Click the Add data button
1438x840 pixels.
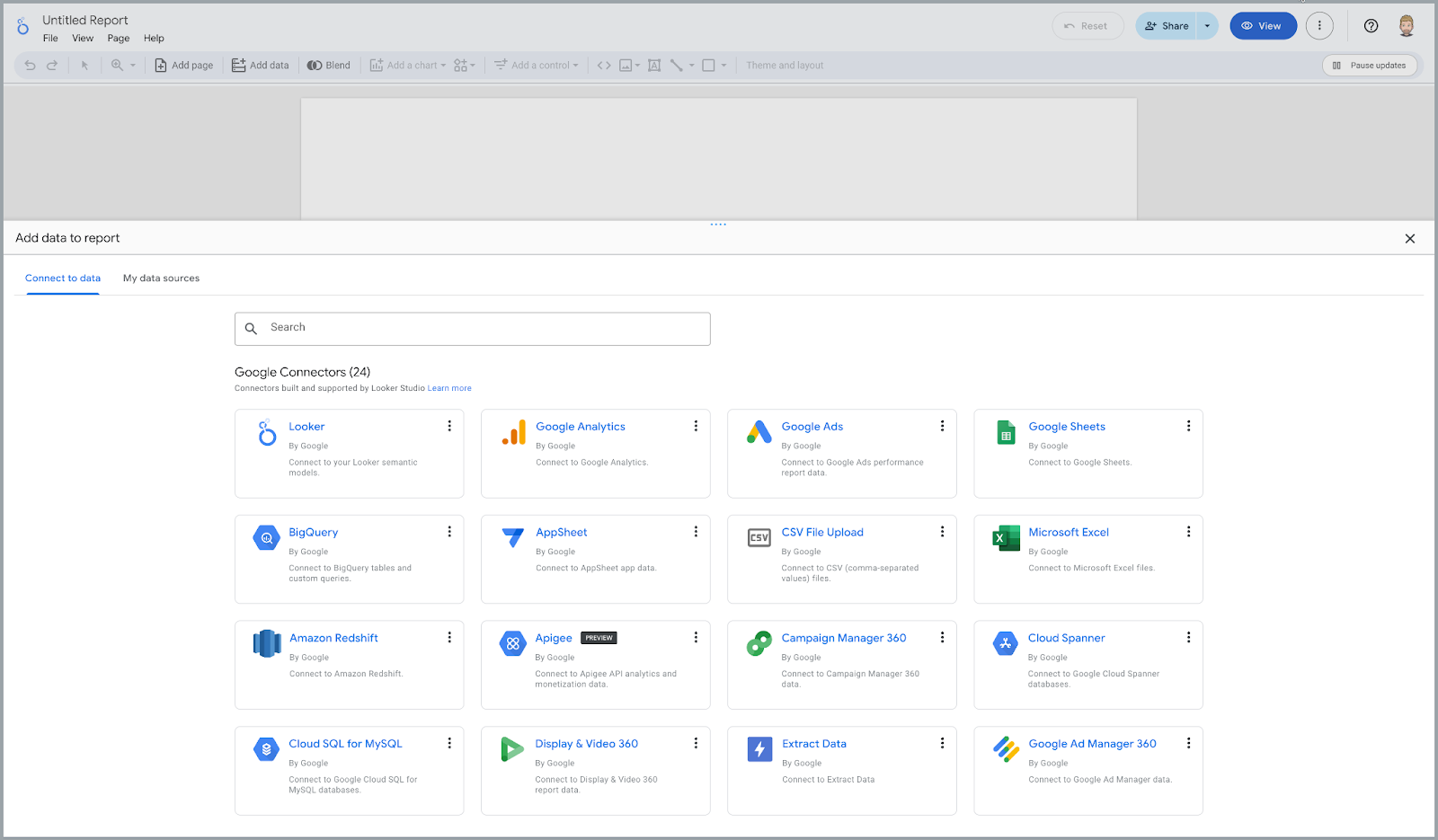pyautogui.click(x=261, y=66)
